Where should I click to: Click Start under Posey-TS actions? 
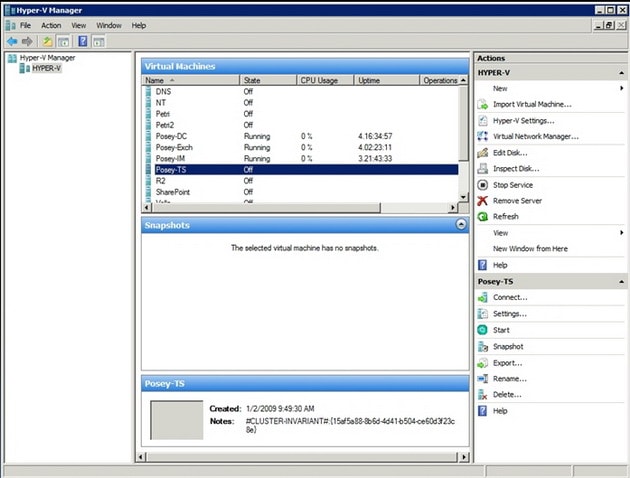pyautogui.click(x=501, y=330)
